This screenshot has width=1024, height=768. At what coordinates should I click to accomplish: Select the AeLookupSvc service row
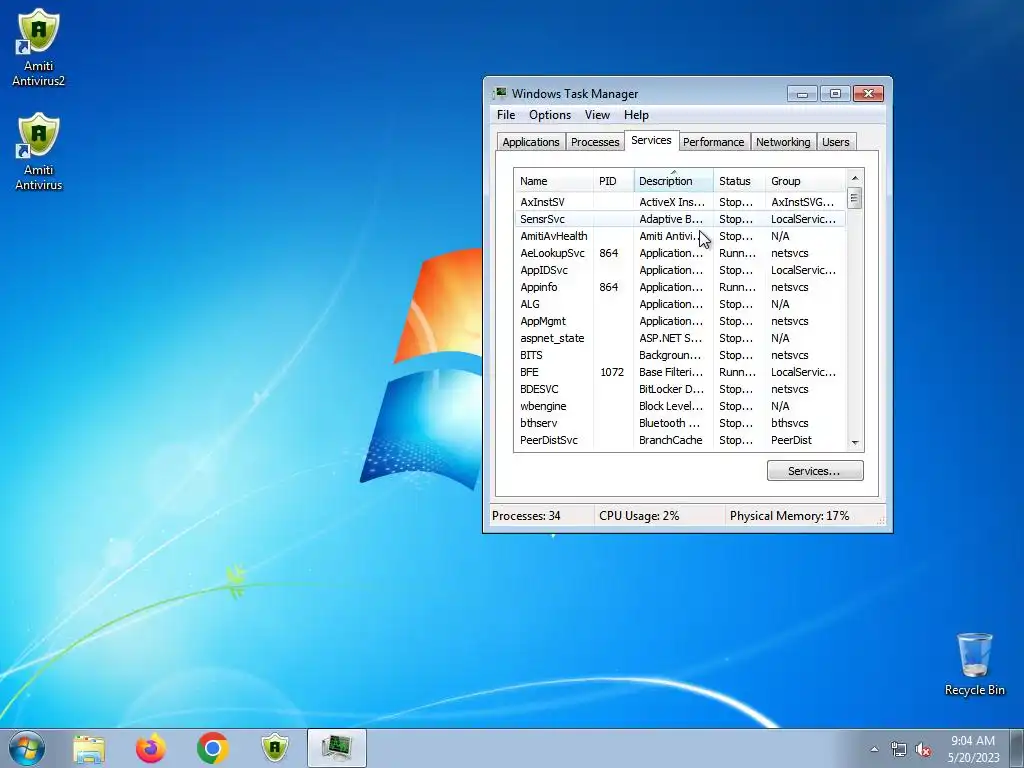[x=680, y=253]
